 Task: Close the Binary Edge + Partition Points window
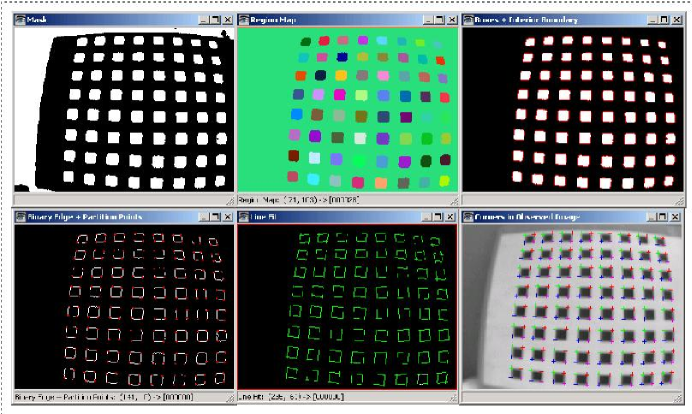tap(228, 217)
